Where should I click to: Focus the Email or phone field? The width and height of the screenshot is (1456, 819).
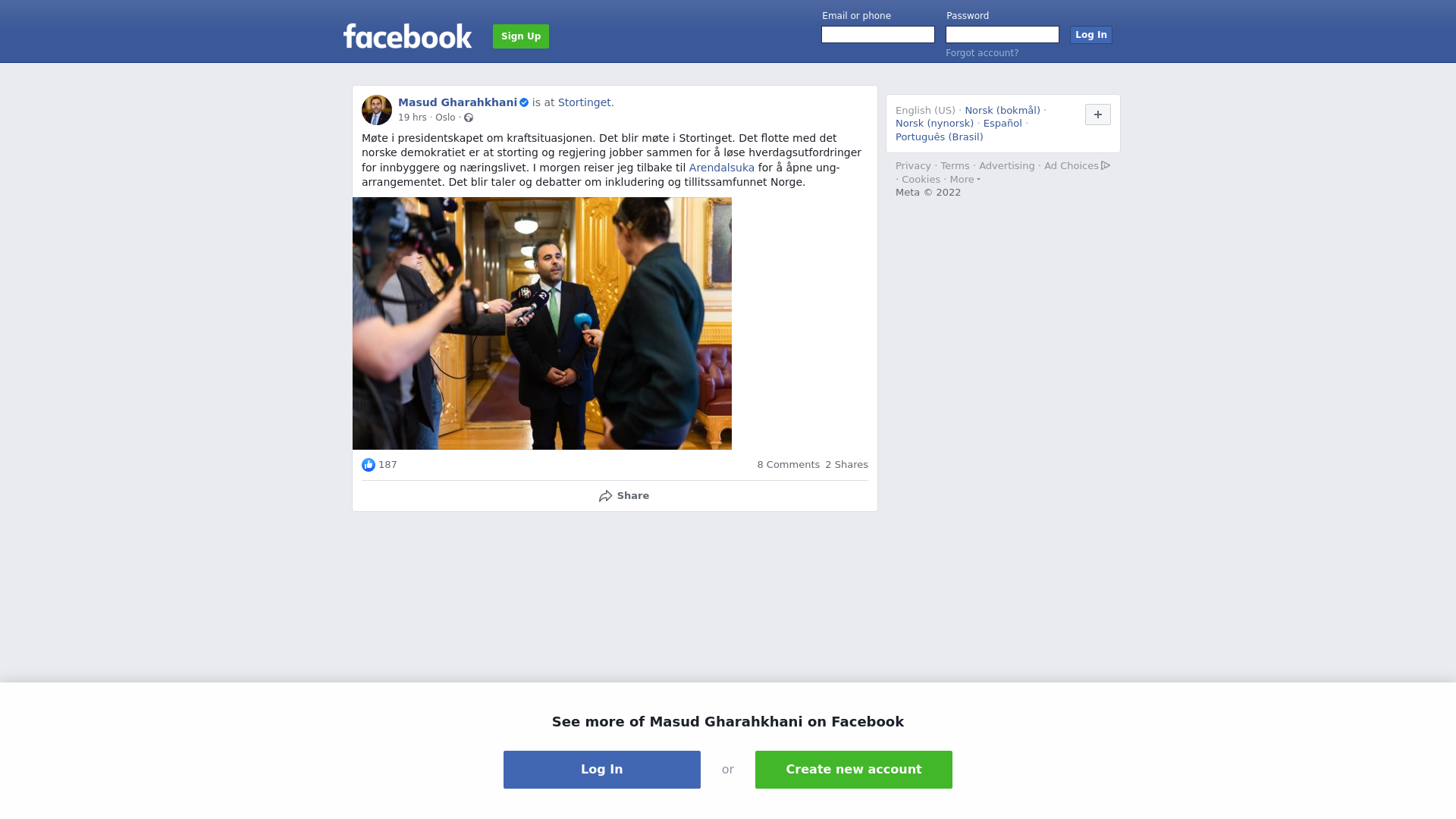pyautogui.click(x=878, y=35)
